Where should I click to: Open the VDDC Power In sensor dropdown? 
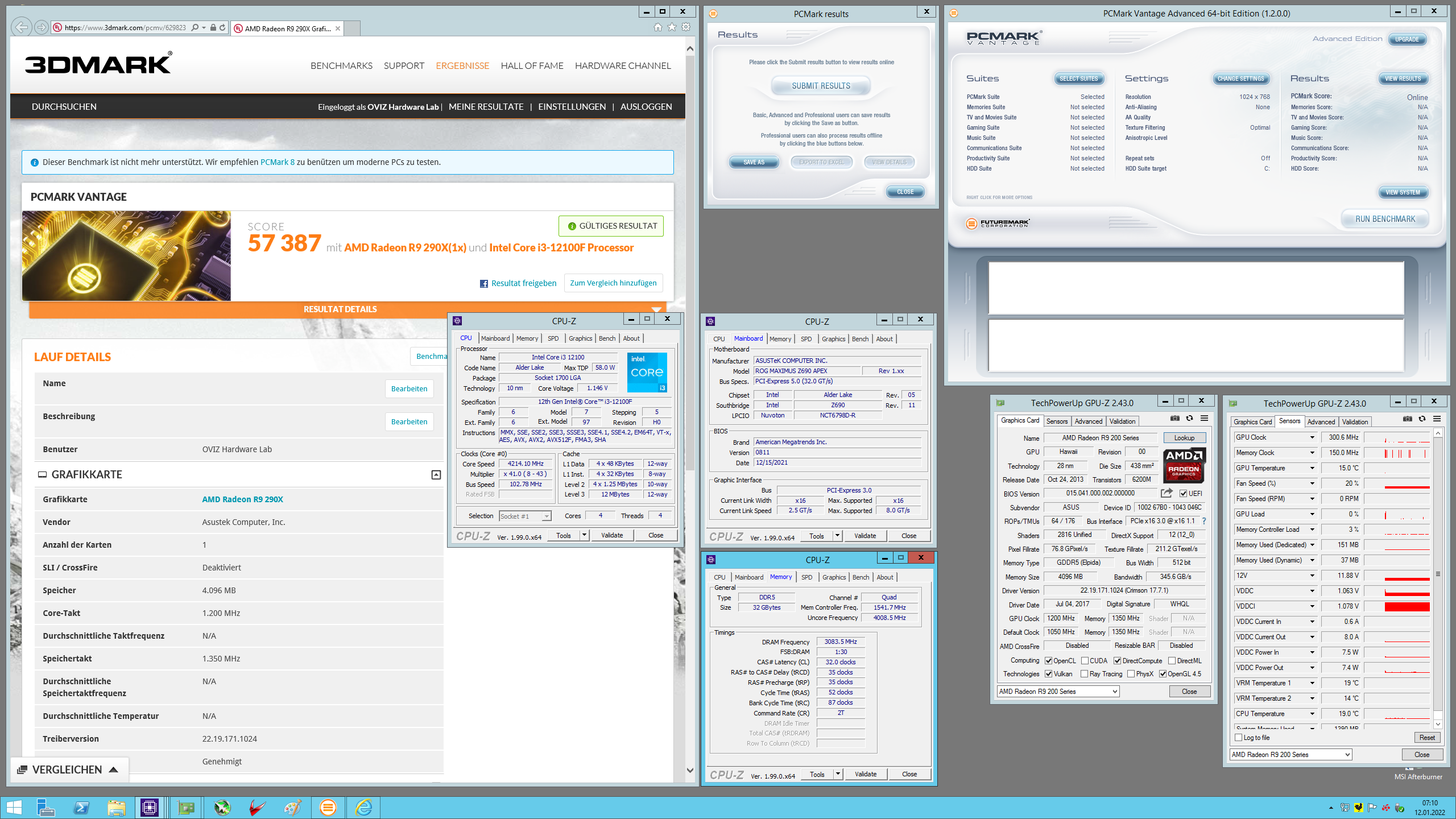coord(1312,652)
